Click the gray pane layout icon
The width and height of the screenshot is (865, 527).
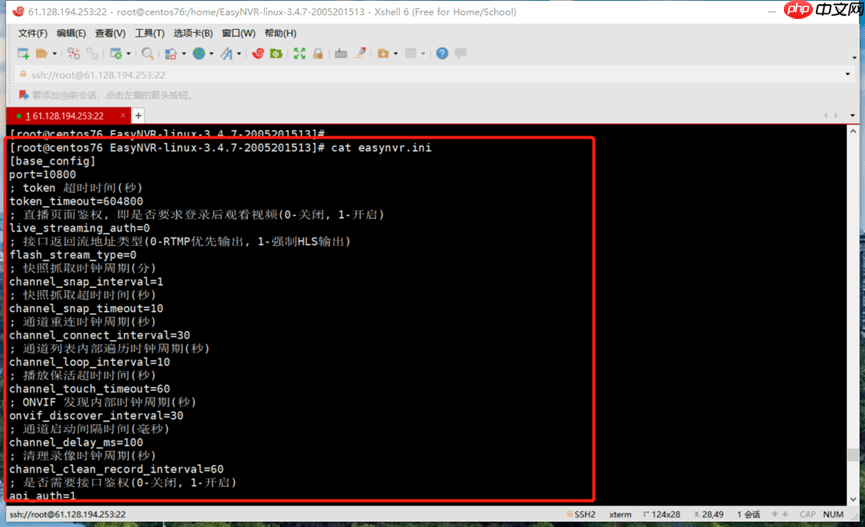[410, 54]
